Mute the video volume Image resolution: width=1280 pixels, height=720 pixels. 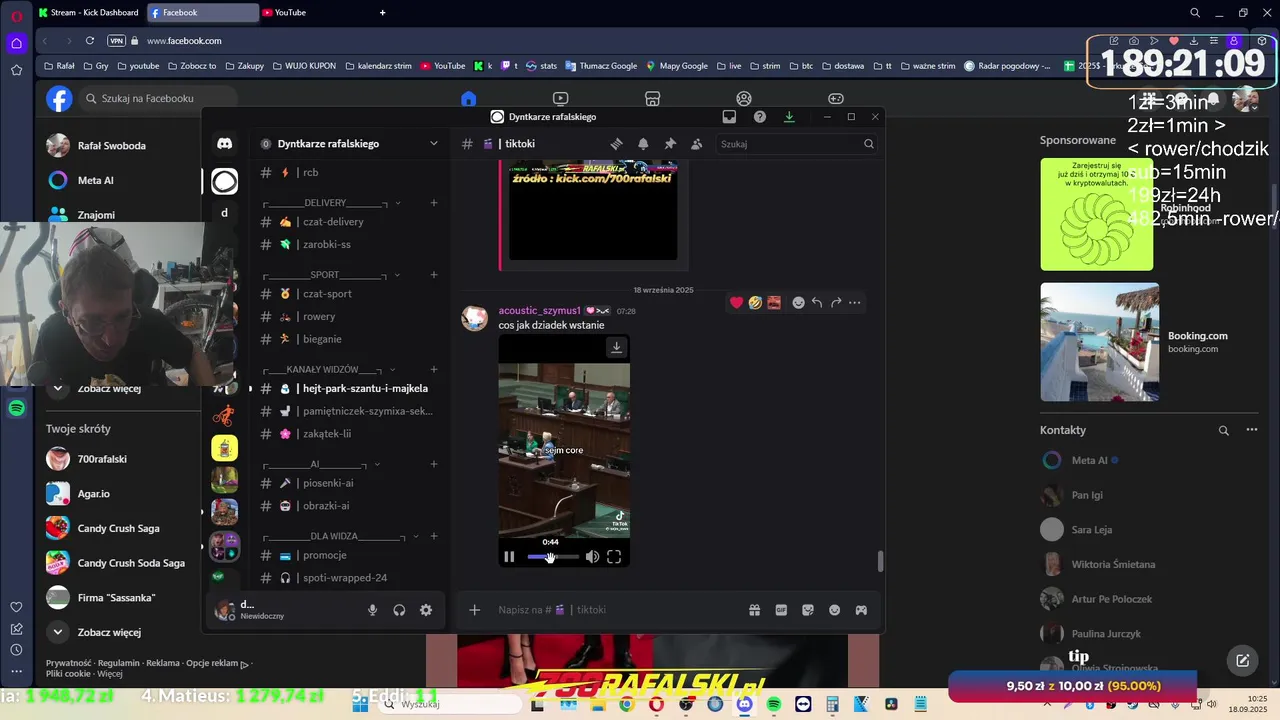592,557
